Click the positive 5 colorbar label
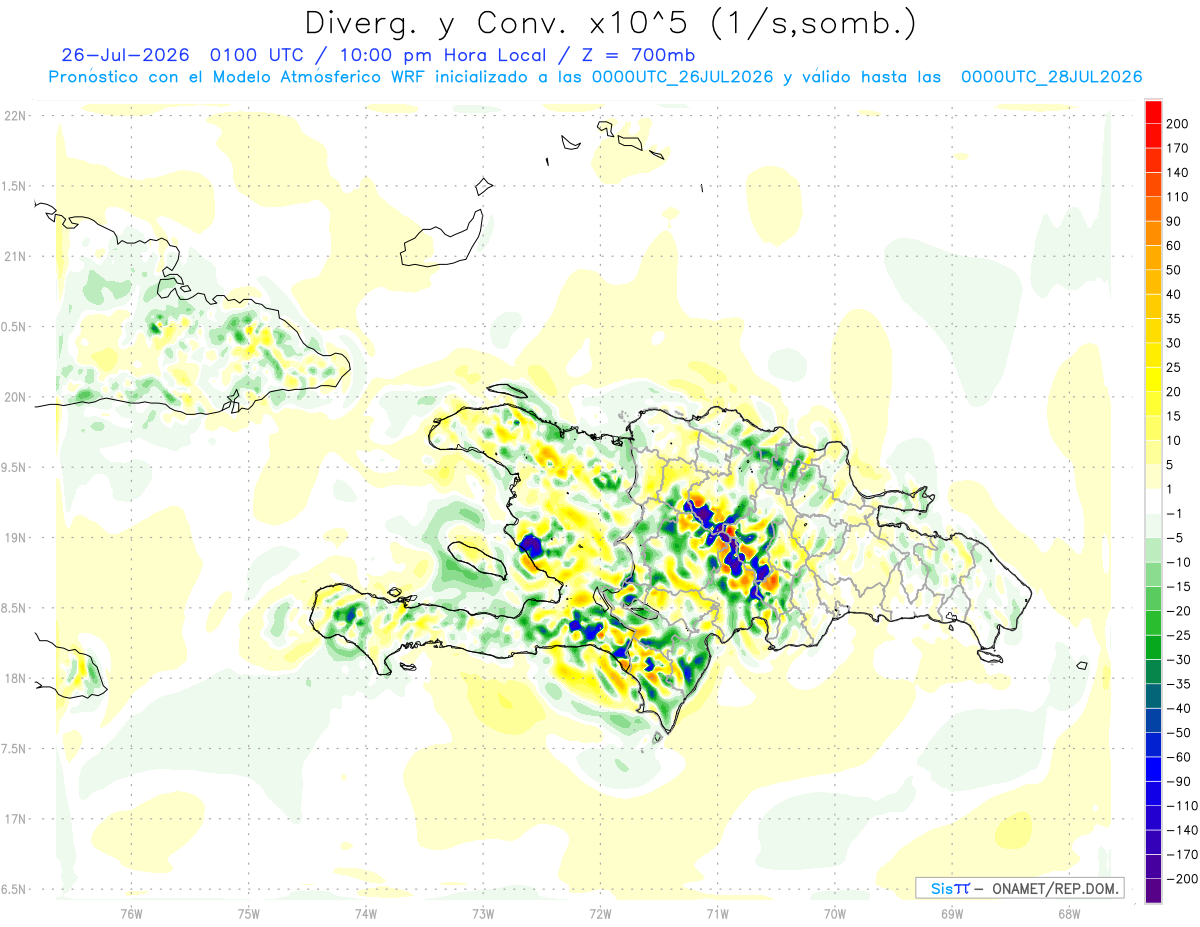 pyautogui.click(x=1171, y=464)
